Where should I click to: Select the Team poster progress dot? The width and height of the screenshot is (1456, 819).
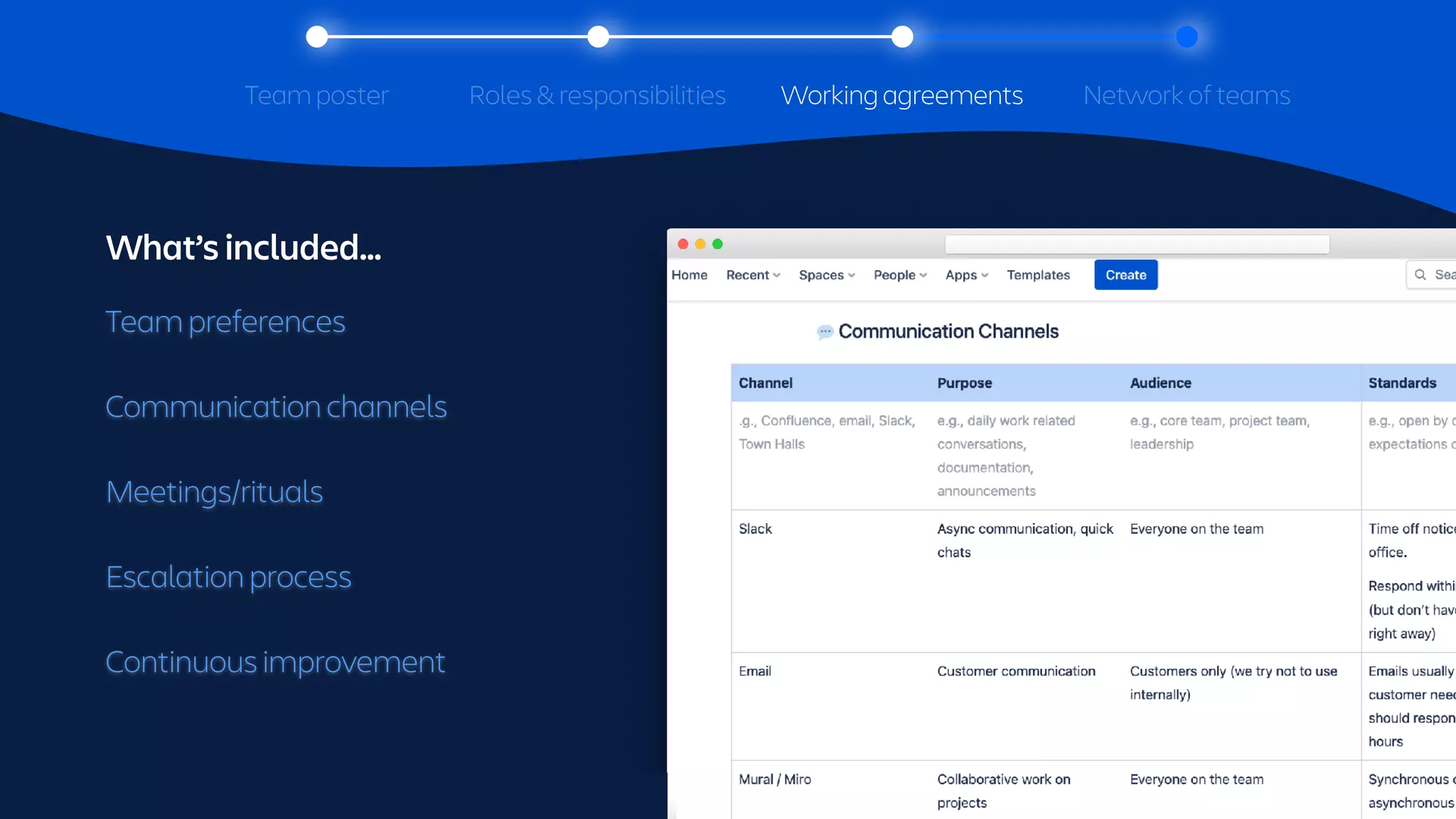317,37
